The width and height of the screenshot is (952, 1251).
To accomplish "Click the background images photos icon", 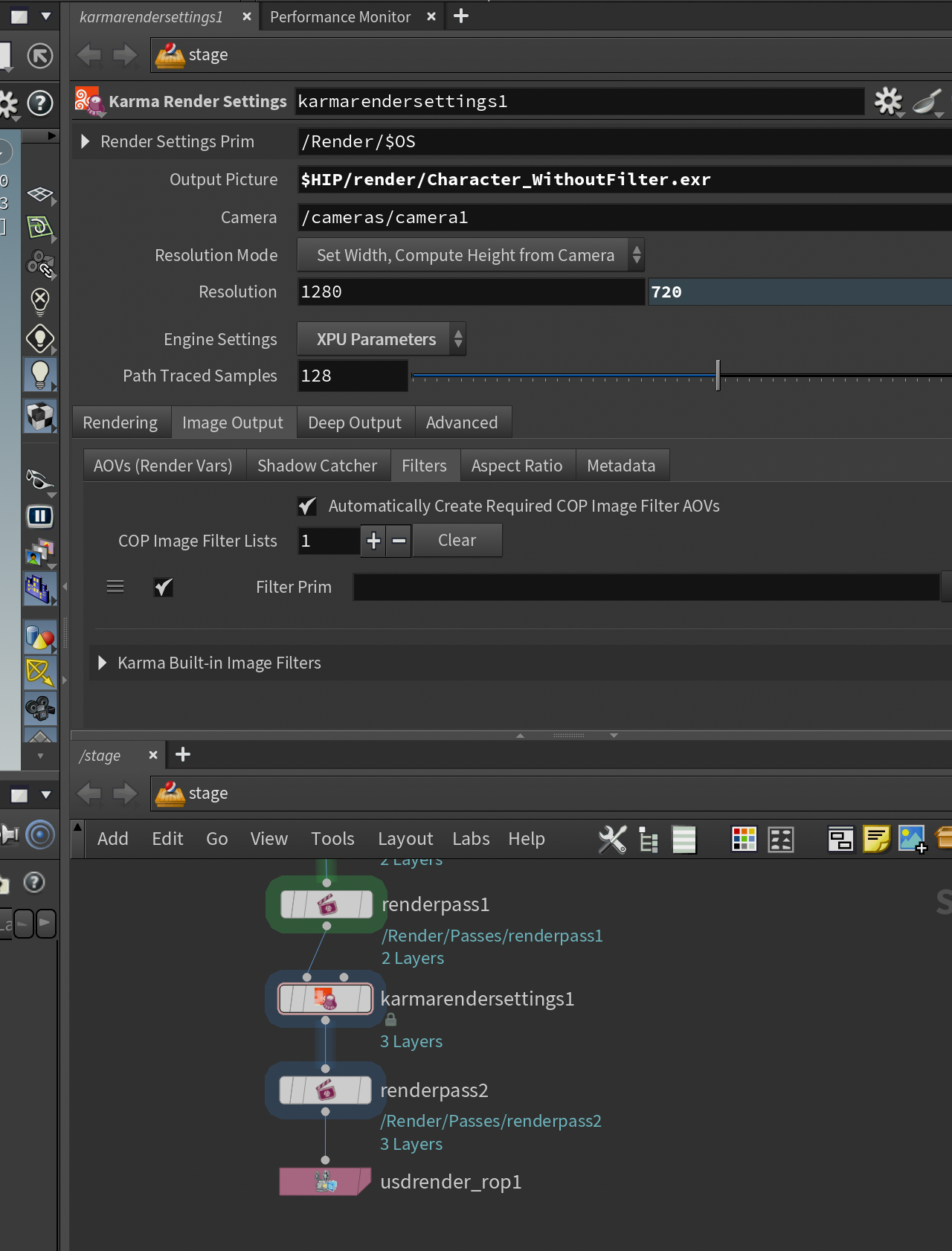I will click(40, 553).
